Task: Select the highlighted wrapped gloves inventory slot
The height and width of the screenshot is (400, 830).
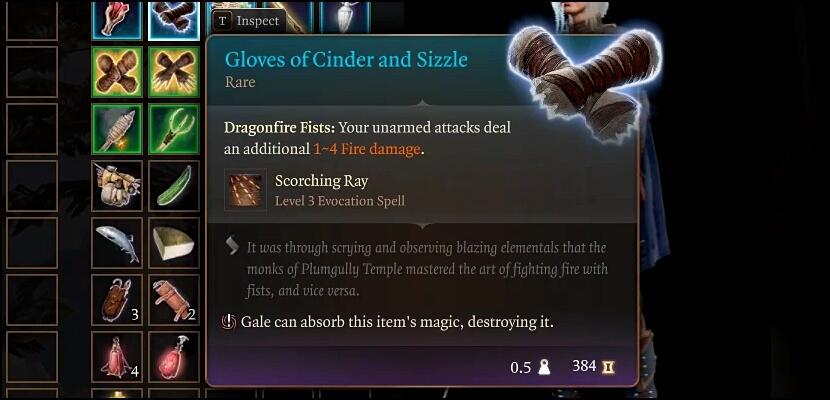Action: click(174, 20)
